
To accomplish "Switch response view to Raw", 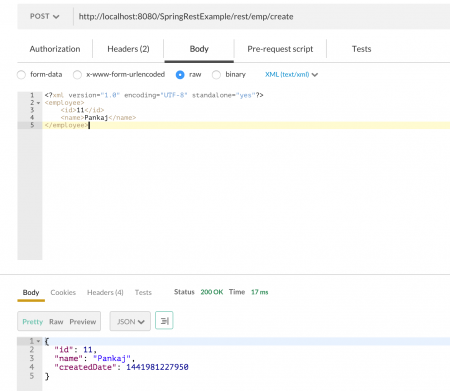I will (56, 322).
